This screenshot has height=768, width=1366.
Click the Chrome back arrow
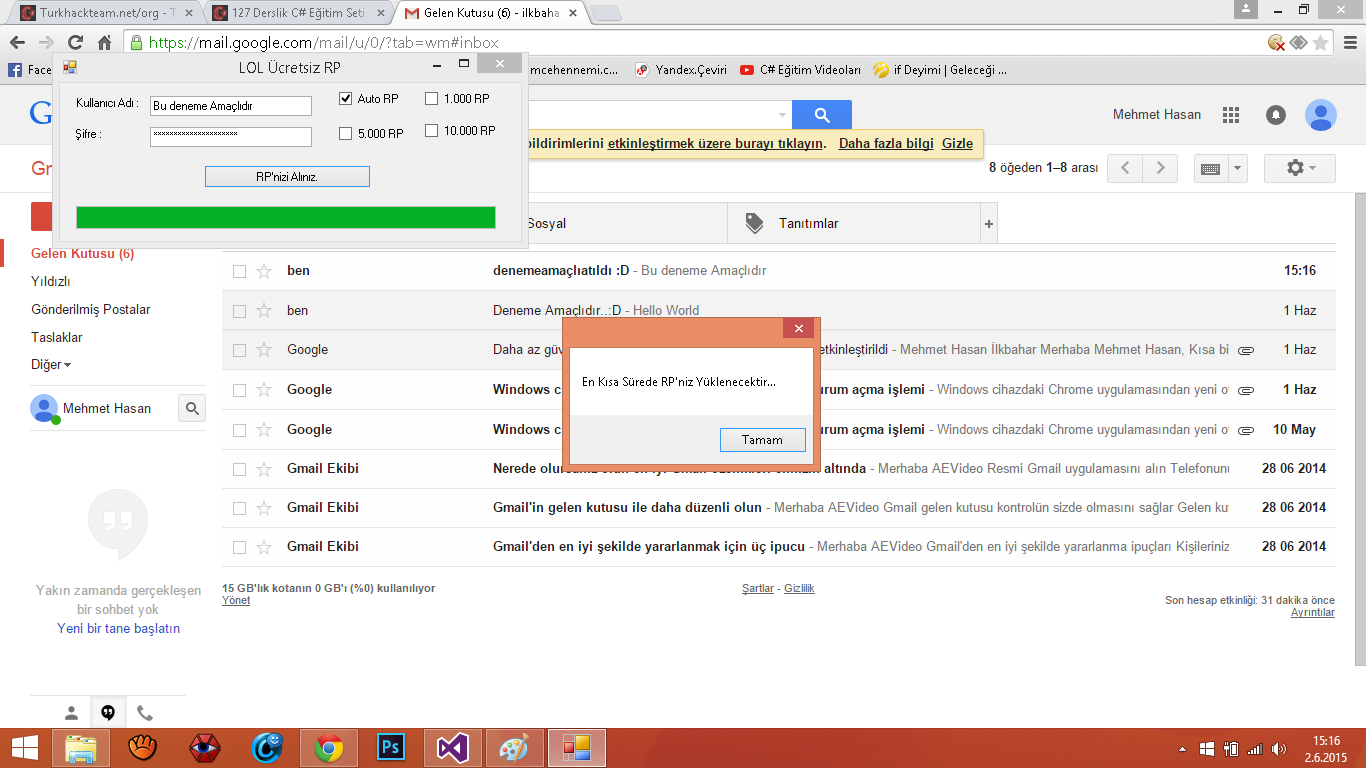tap(17, 43)
